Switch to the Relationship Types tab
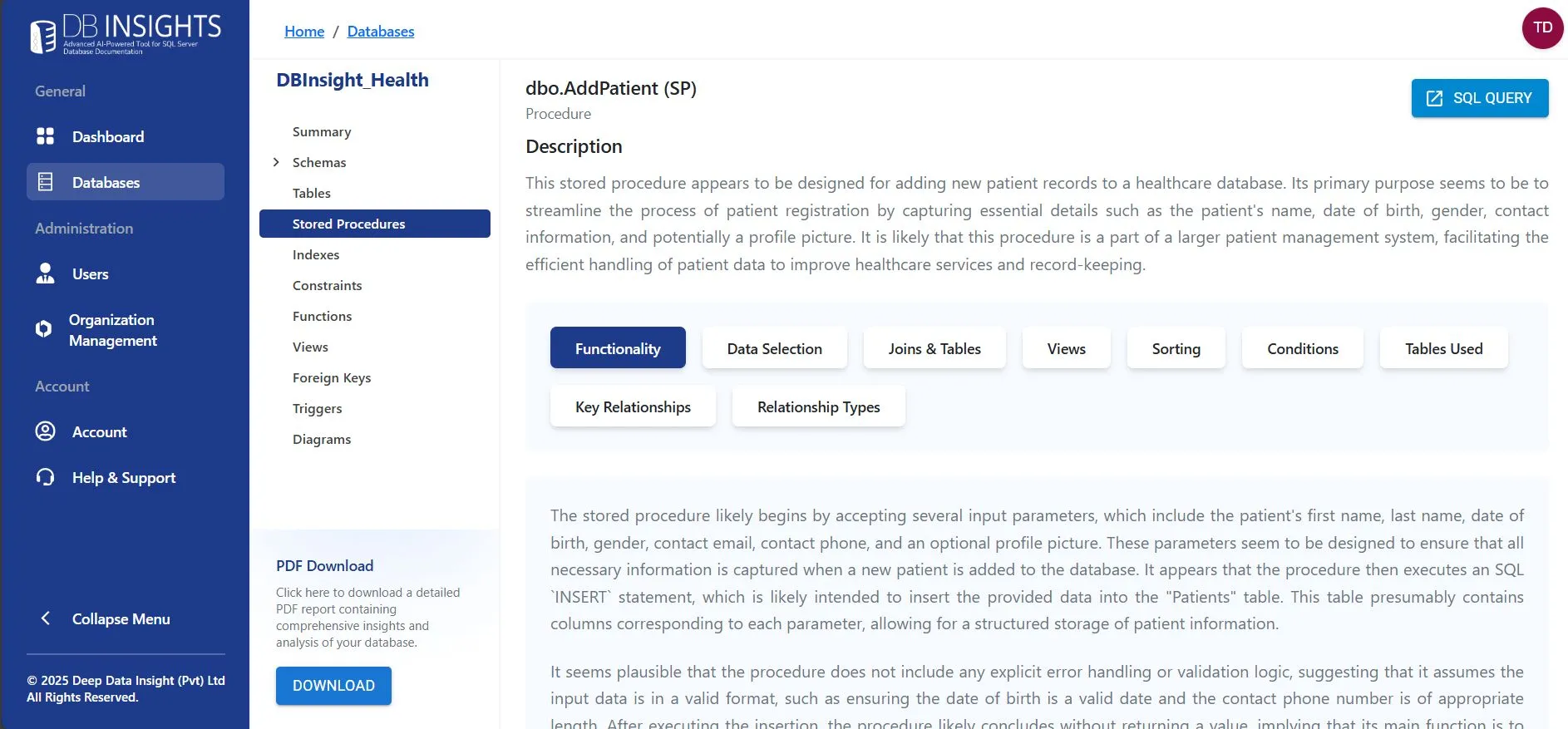Image resolution: width=1568 pixels, height=729 pixels. [819, 406]
